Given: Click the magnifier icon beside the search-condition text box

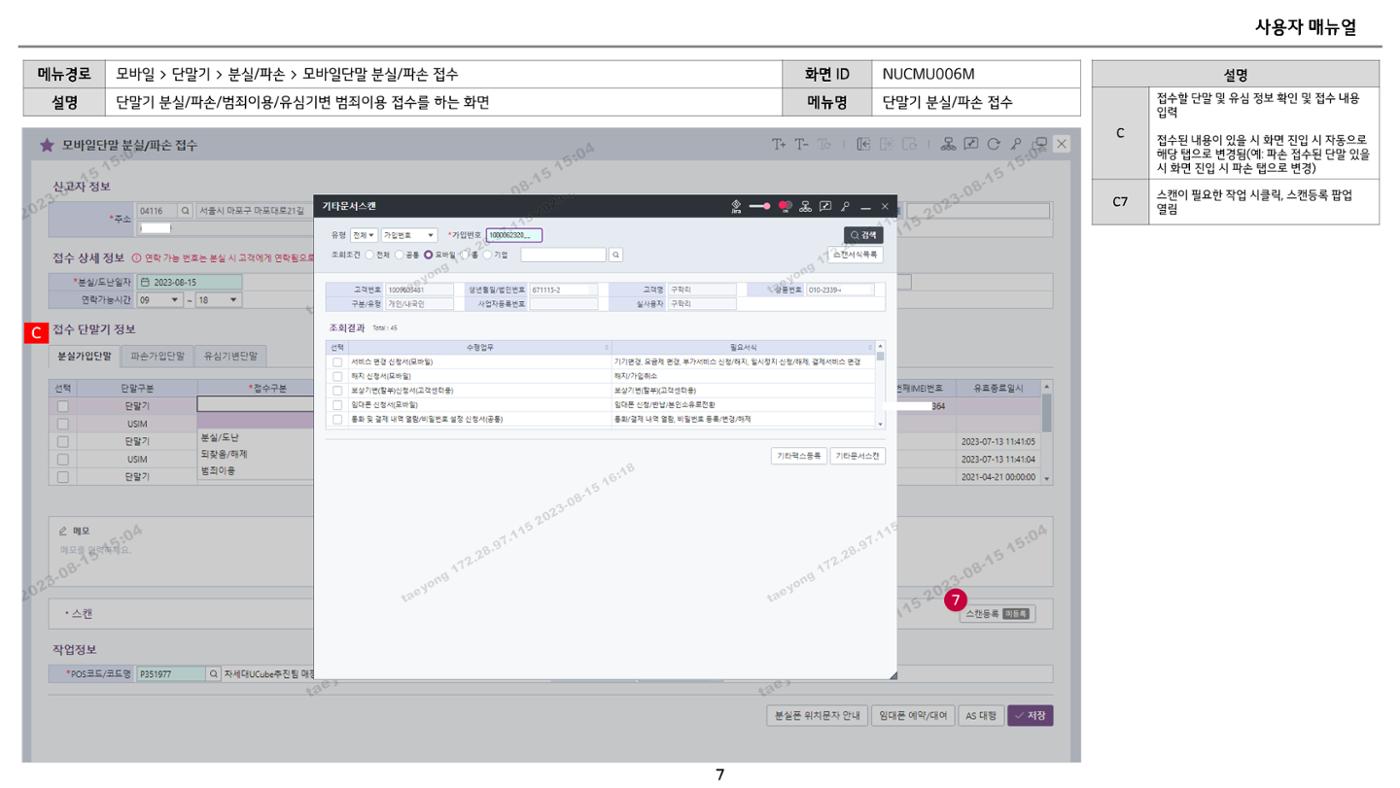Looking at the screenshot, I should pyautogui.click(x=615, y=255).
